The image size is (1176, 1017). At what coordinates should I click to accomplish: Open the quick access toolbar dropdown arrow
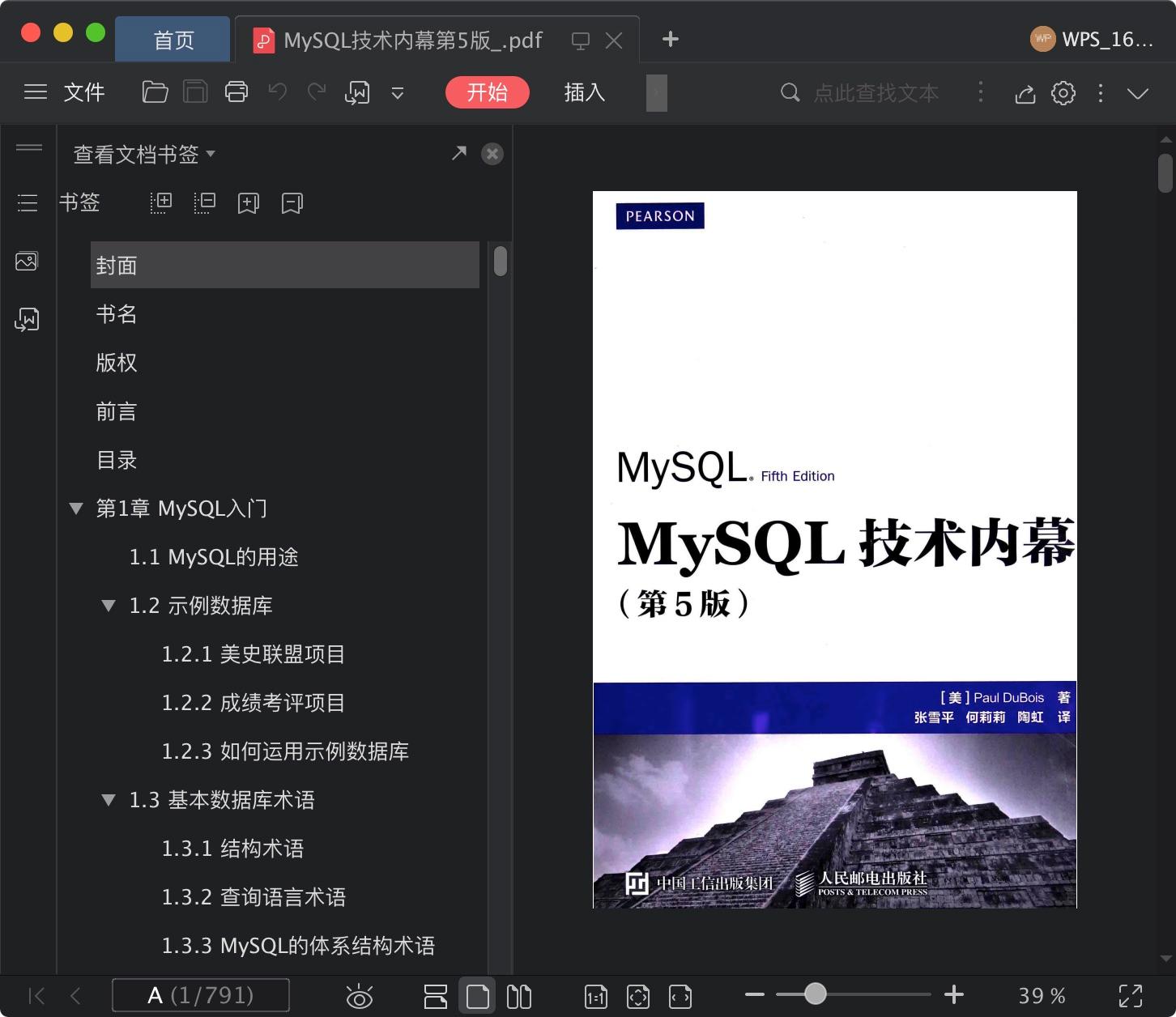click(398, 93)
